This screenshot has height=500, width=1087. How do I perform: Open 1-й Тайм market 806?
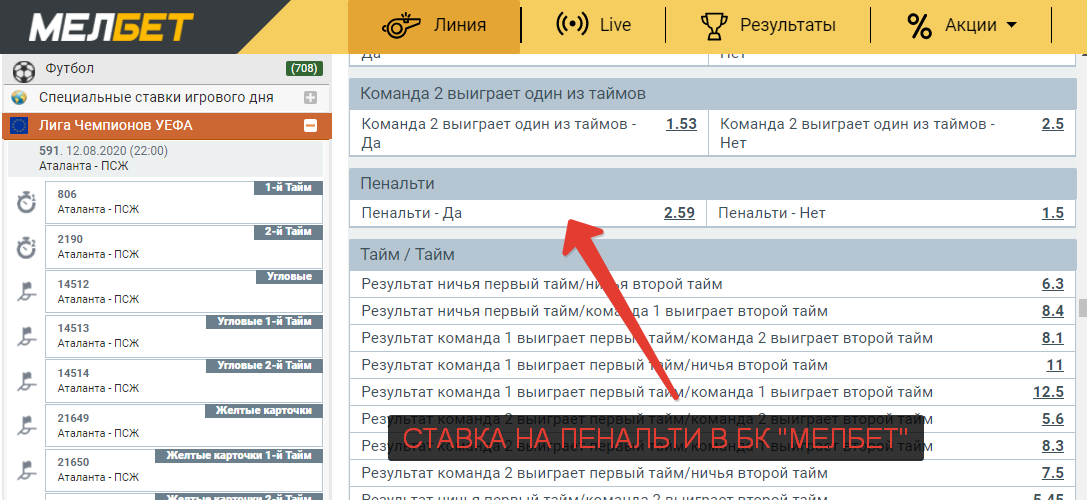click(x=184, y=202)
